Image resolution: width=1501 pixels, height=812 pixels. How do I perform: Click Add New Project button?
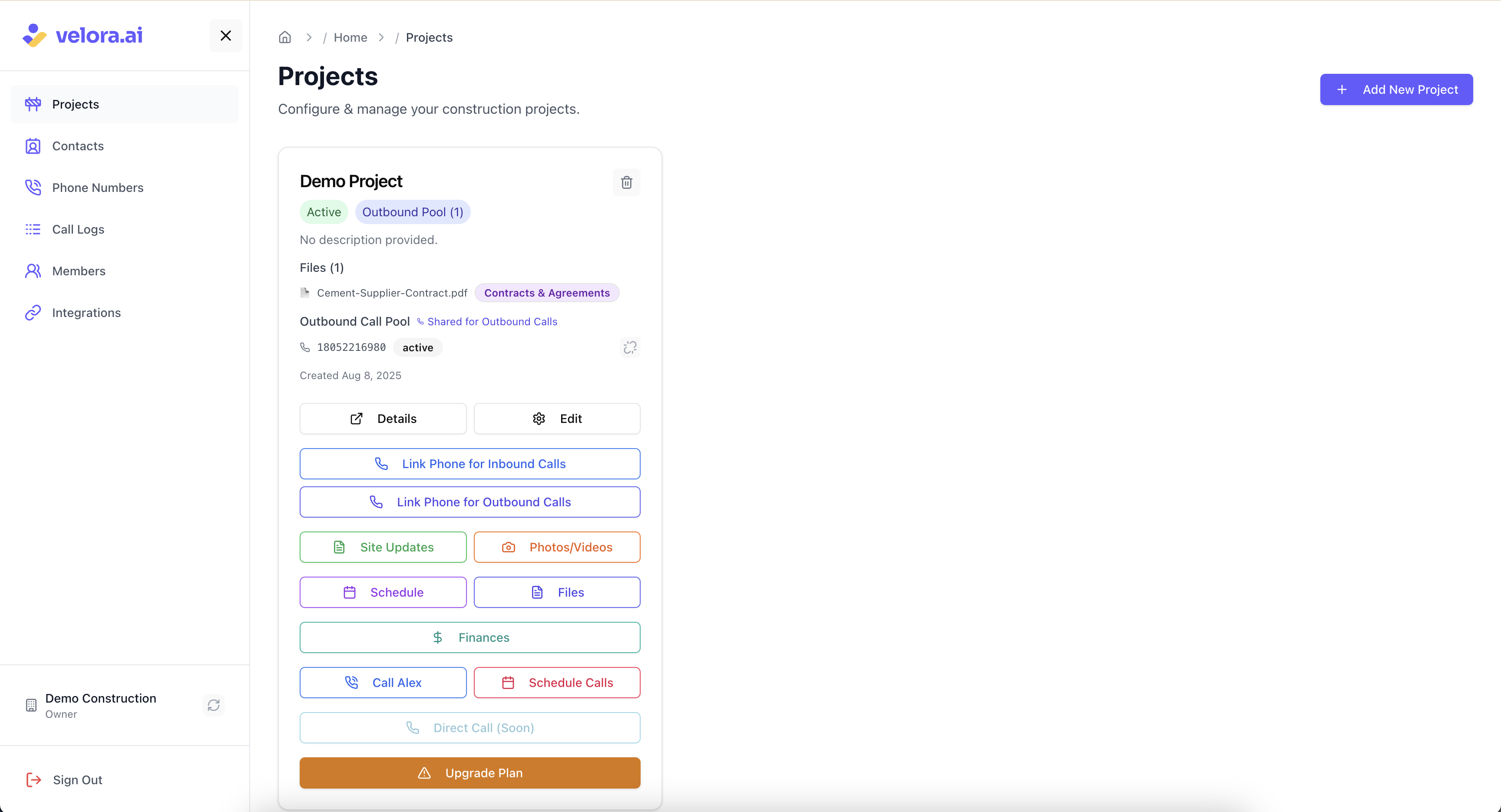tap(1396, 90)
